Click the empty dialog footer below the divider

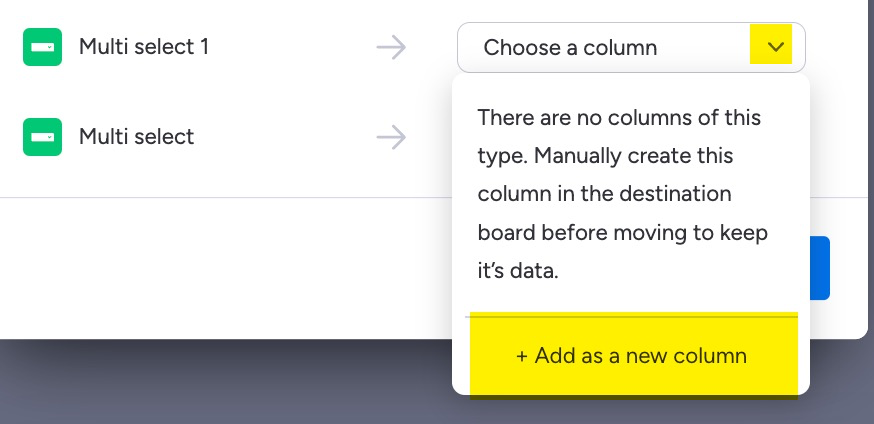coord(220,268)
